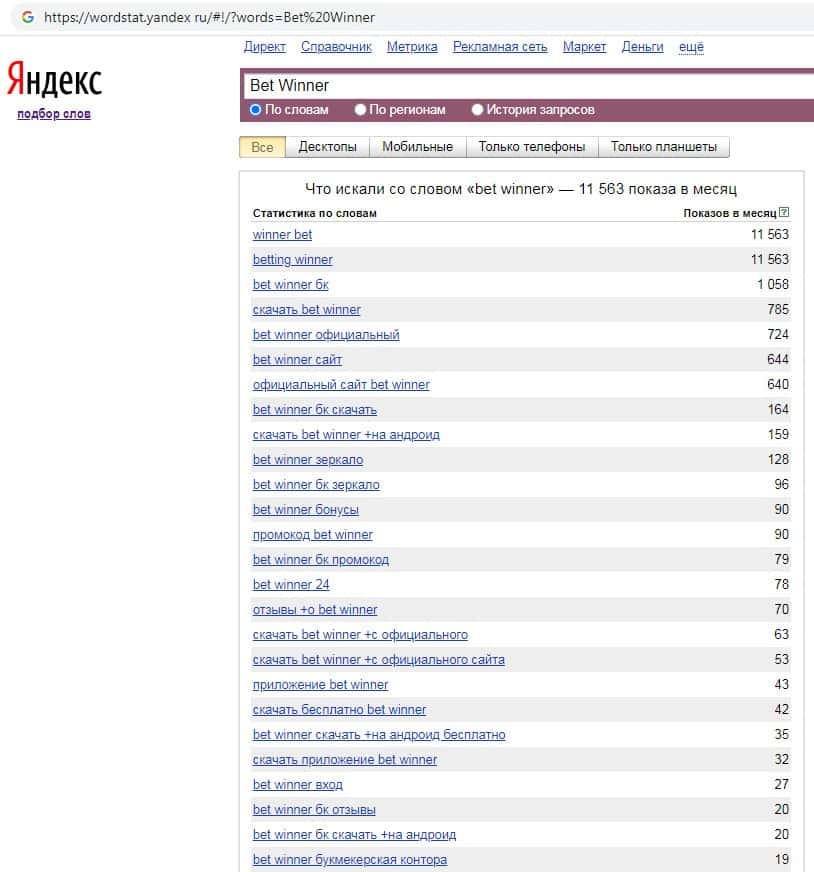
Task: Expand the ещё menu in top navigation
Action: point(691,47)
